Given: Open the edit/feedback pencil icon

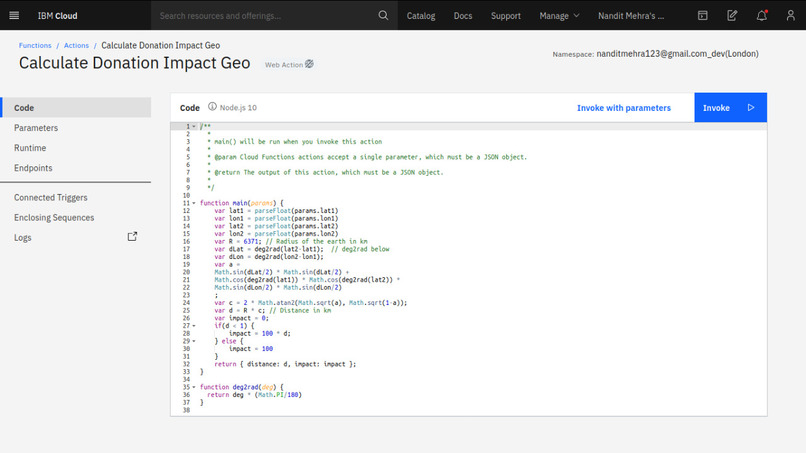Looking at the screenshot, I should [x=732, y=15].
